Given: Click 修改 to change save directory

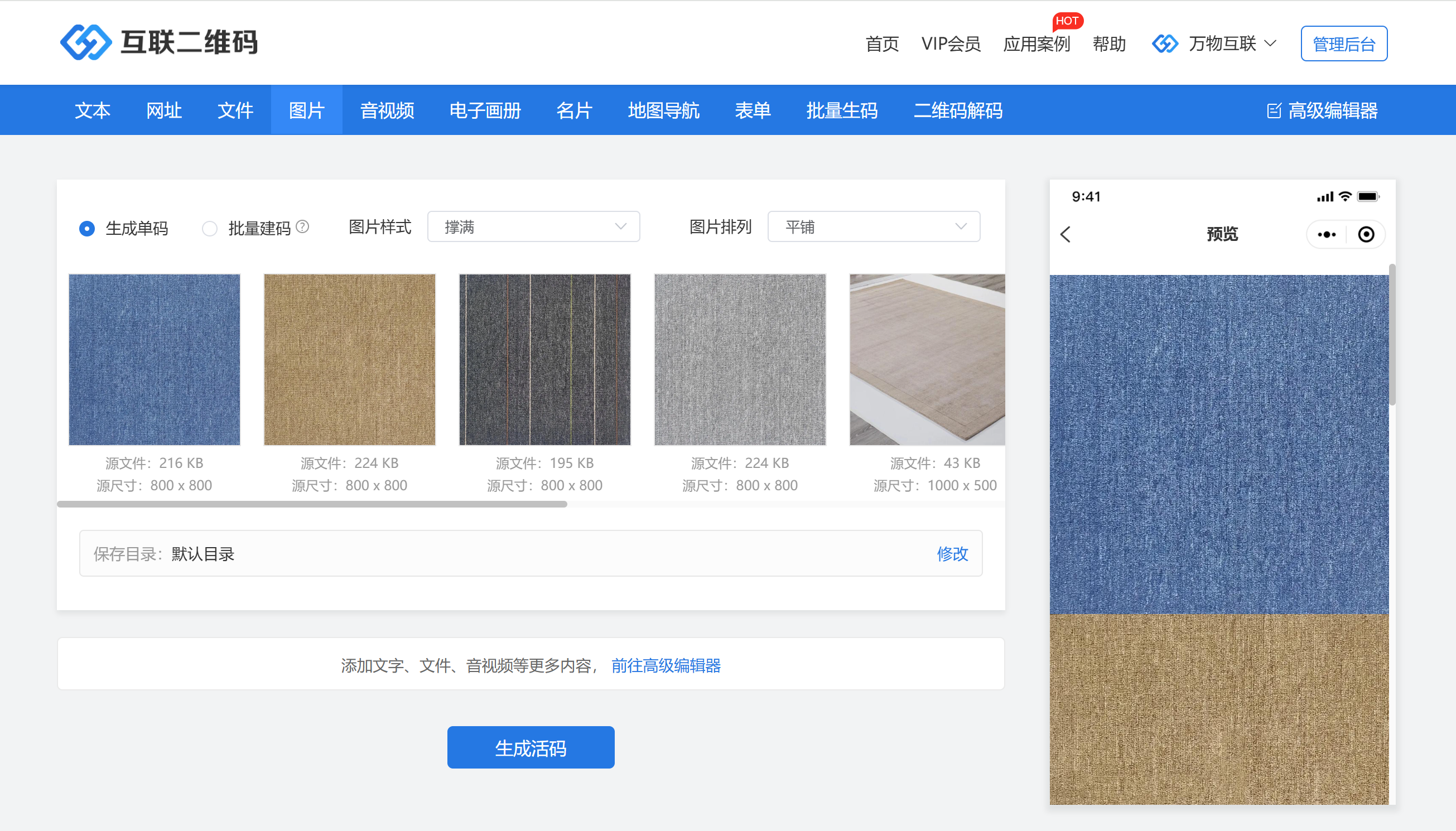Looking at the screenshot, I should 952,554.
